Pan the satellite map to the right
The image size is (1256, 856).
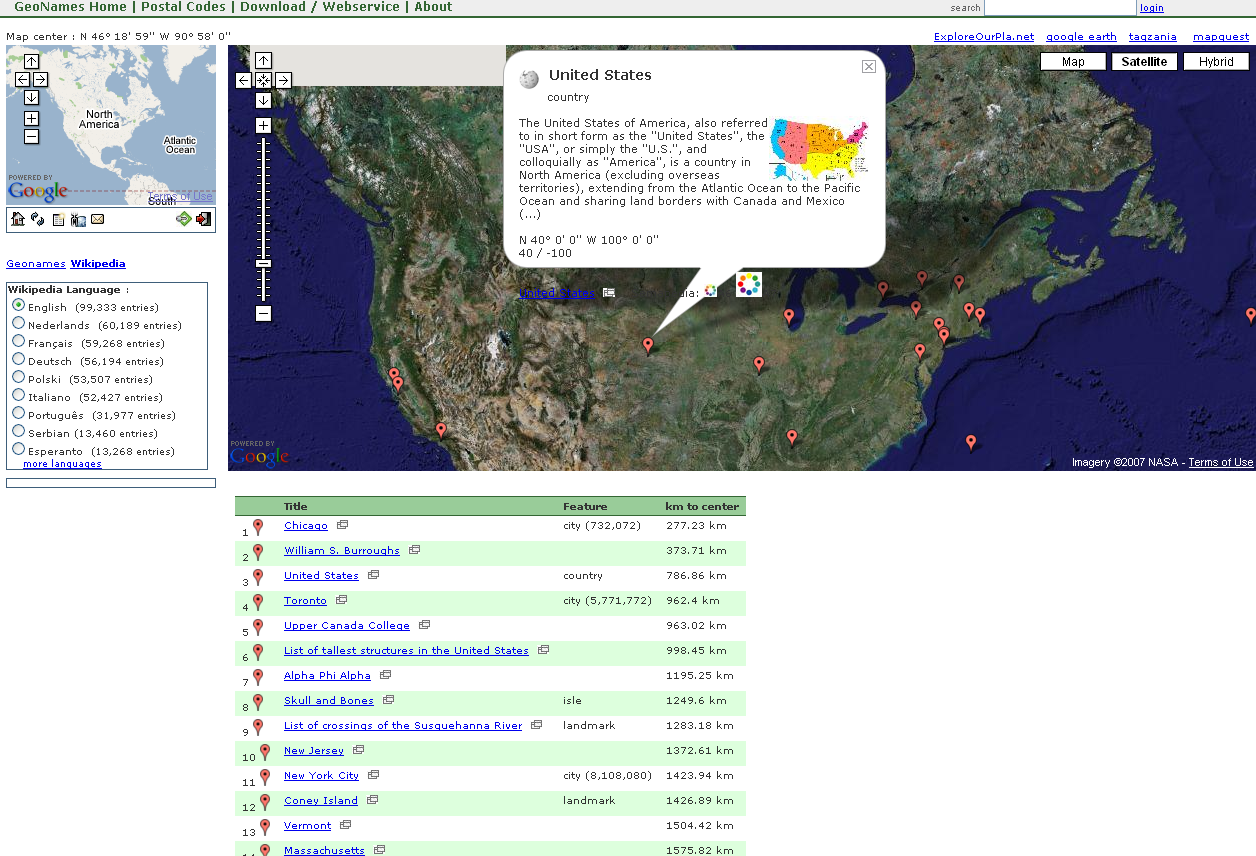(x=283, y=80)
